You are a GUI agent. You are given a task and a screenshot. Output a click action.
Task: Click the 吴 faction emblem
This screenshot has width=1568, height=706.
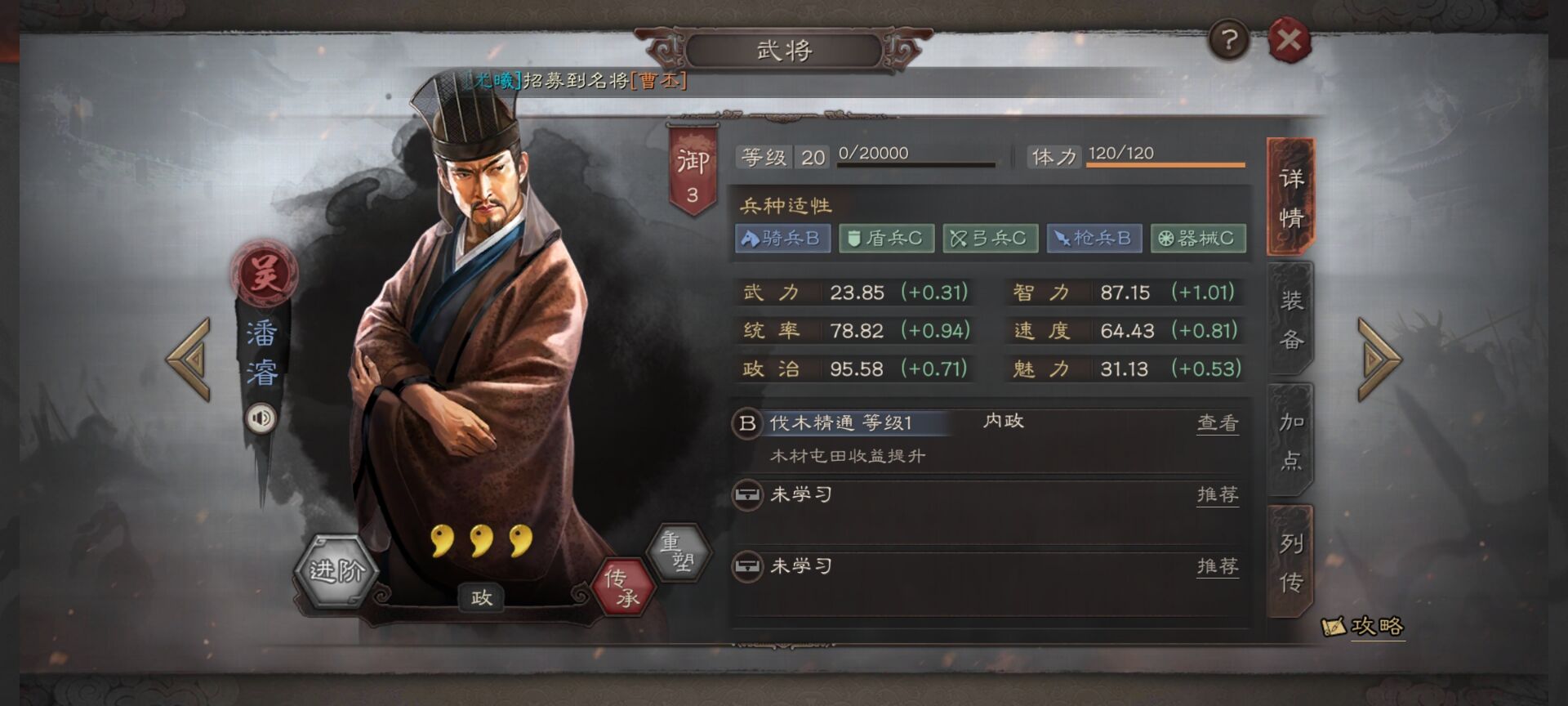pyautogui.click(x=264, y=273)
